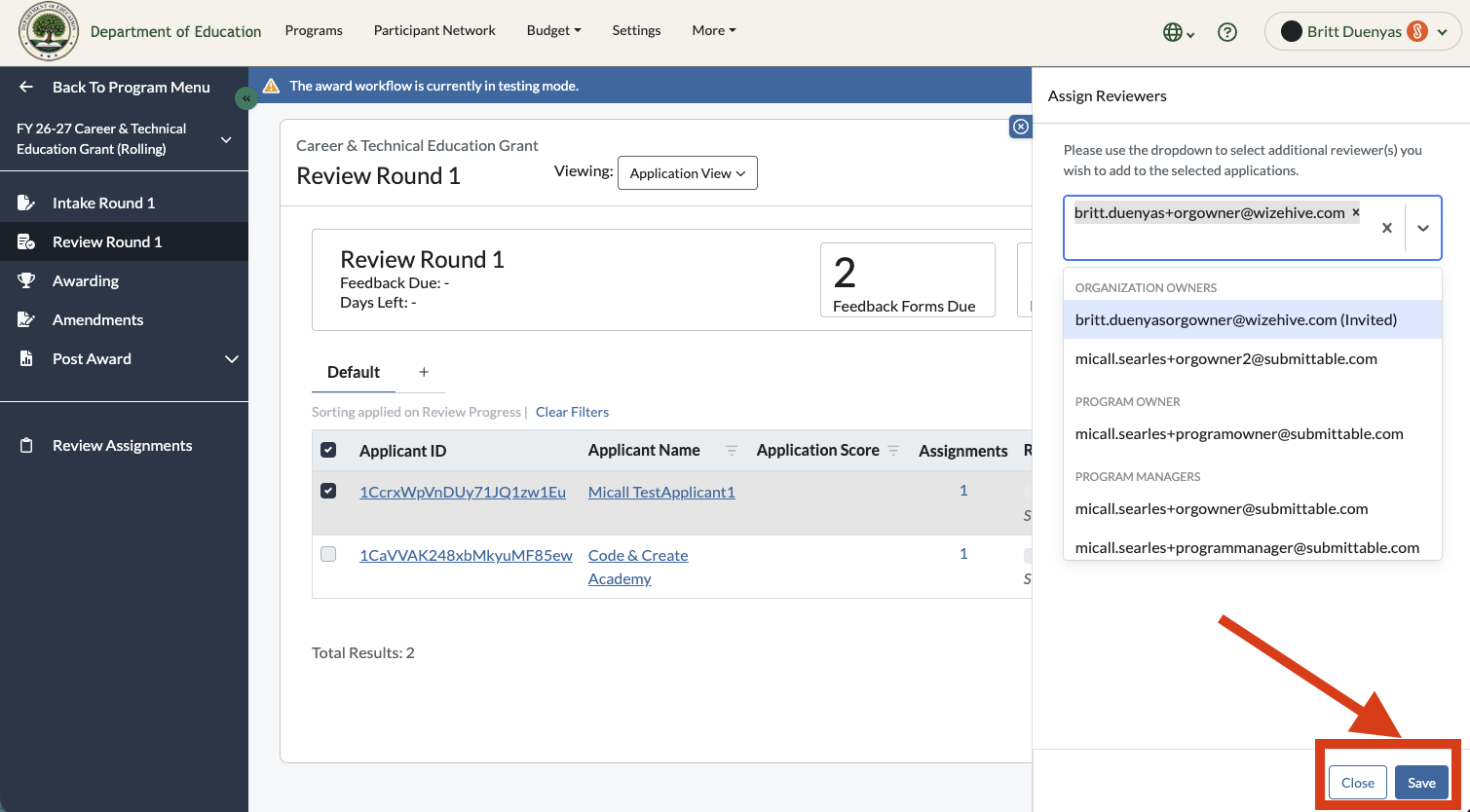Click the Save button
Screen dimensions: 1470x812
coord(1421,783)
